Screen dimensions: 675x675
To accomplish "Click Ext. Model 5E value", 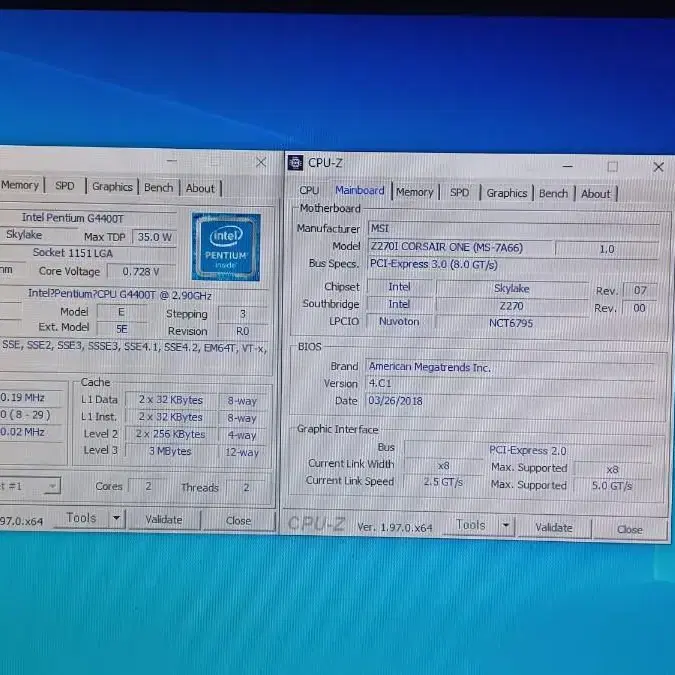I will [x=122, y=329].
